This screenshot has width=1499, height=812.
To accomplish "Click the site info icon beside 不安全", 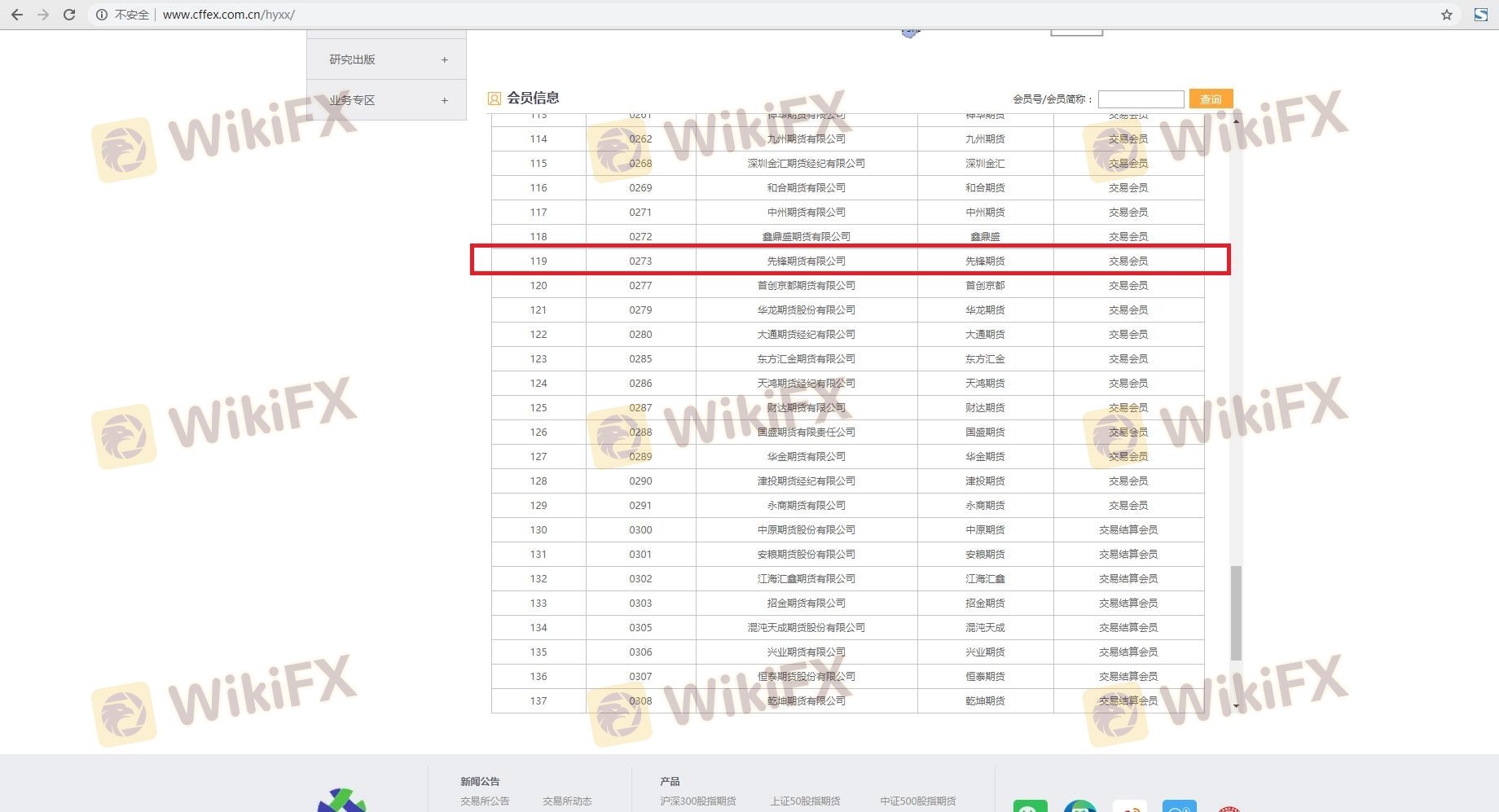I will click(x=102, y=15).
